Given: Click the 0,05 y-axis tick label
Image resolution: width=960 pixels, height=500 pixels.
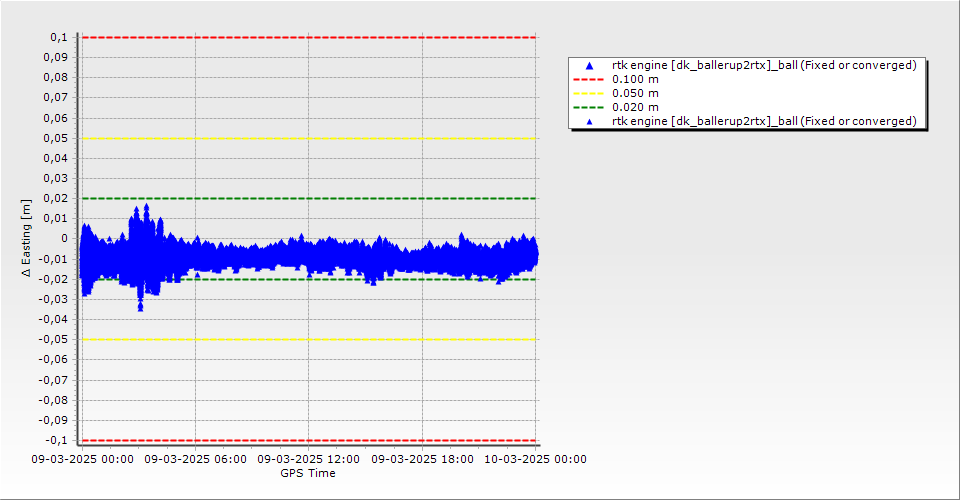Looking at the screenshot, I should point(56,138).
